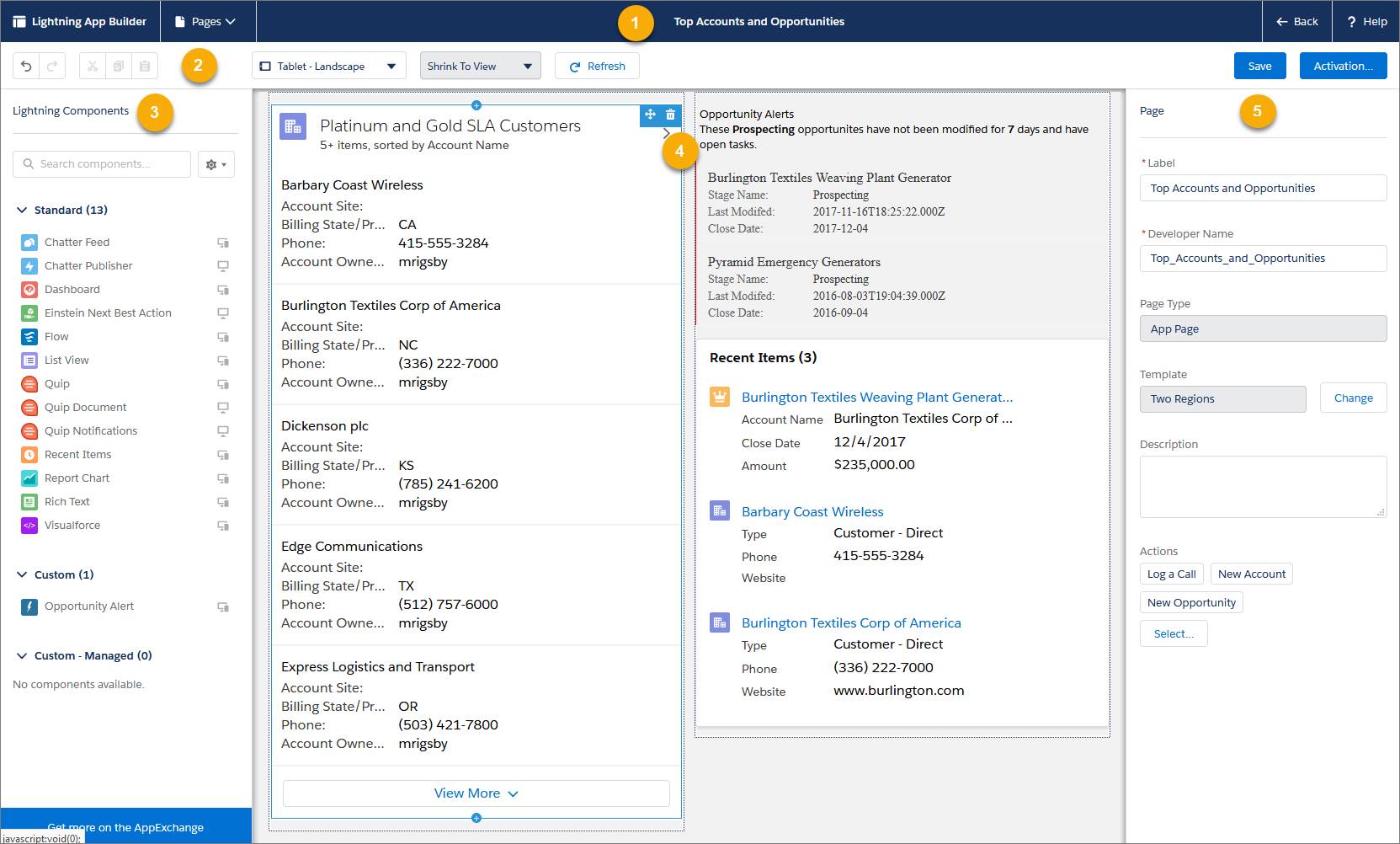
Task: Click the New Opportunity action
Action: pos(1191,603)
